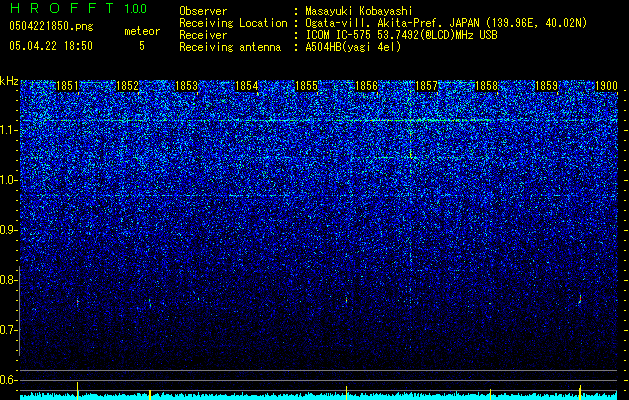Click the 1856 time axis label
The height and width of the screenshot is (400, 629).
click(367, 86)
